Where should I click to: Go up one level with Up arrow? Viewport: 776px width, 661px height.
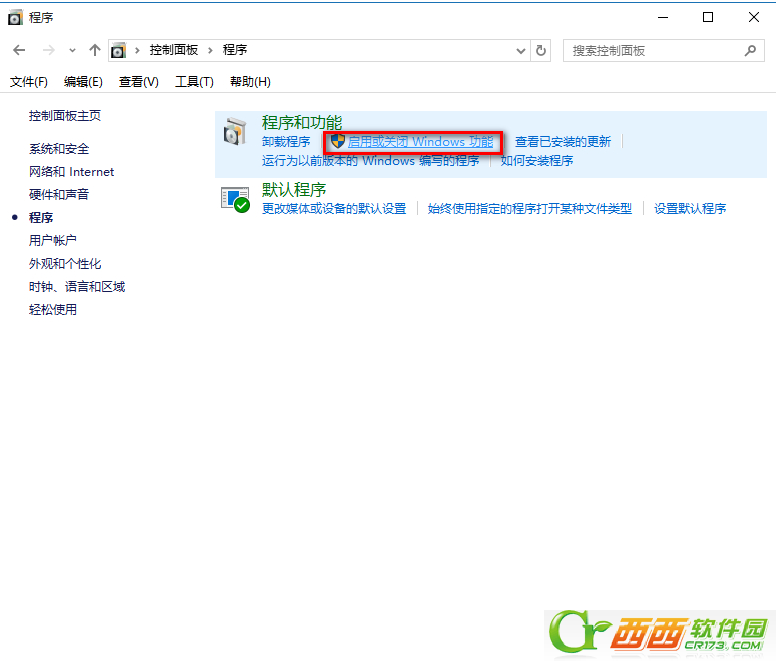pos(95,50)
